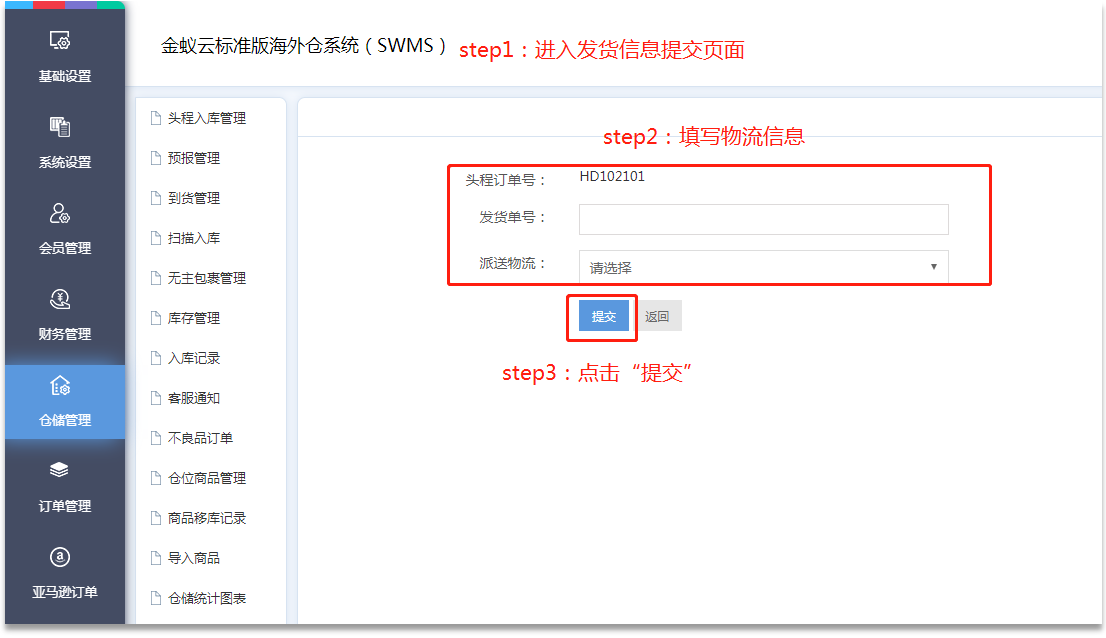Viewport: 1106px width, 638px height.
Task: Open 亚马逊订单 Amazon icon
Action: click(60, 556)
